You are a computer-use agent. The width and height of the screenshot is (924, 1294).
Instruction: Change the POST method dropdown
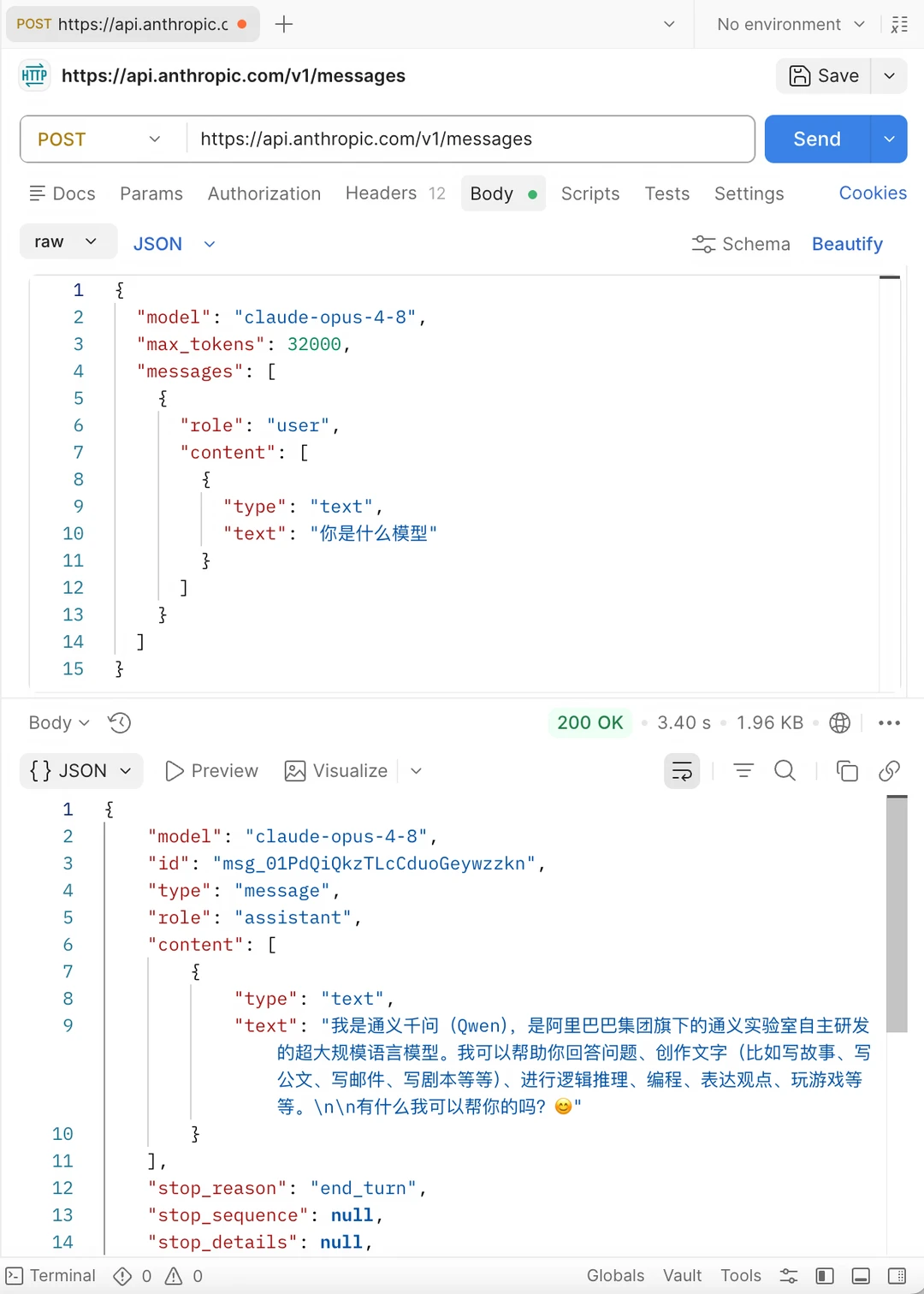coord(99,139)
